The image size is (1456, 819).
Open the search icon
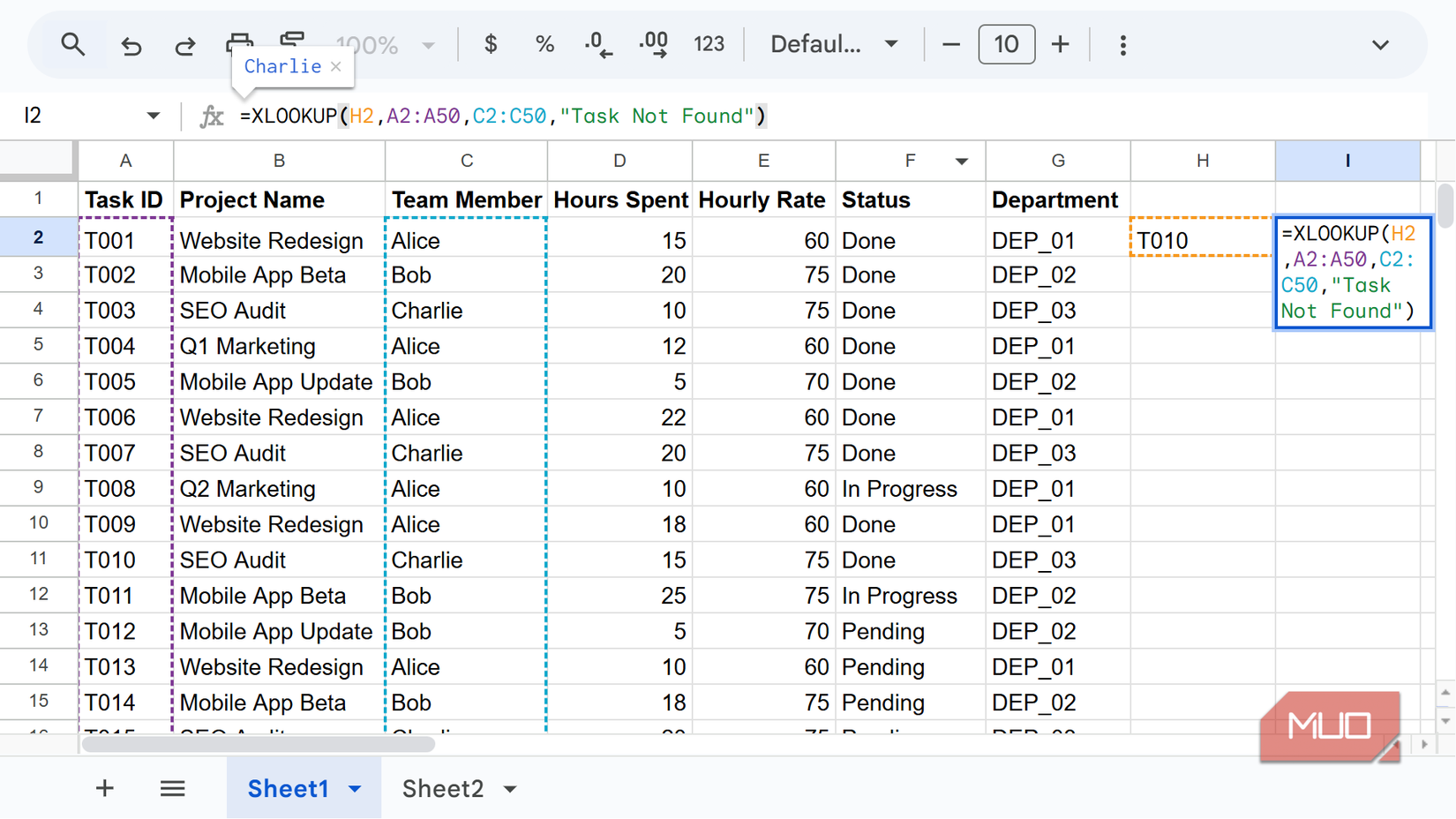click(x=73, y=44)
